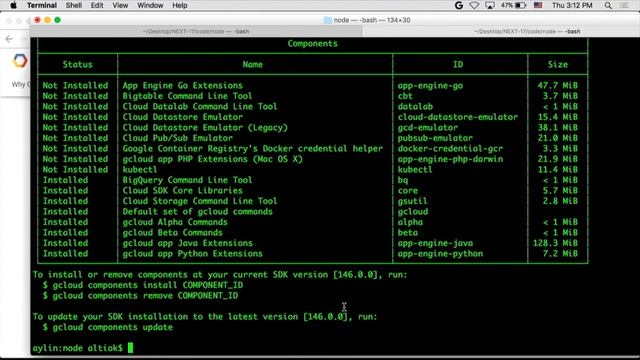This screenshot has width=640, height=360.
Task: Click the Name column header
Action: [253, 64]
